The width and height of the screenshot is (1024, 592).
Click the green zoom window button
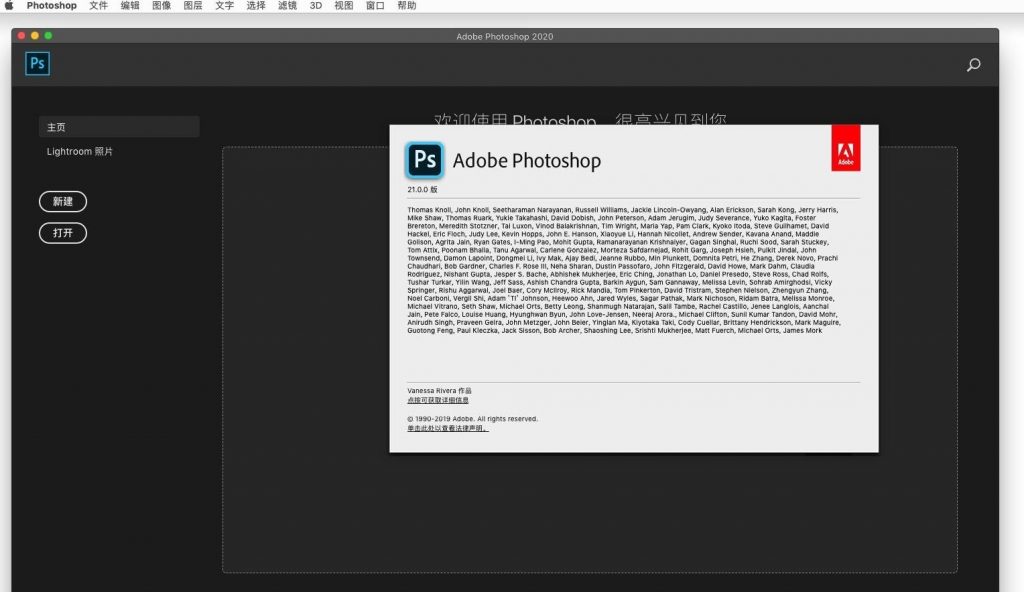pos(48,36)
